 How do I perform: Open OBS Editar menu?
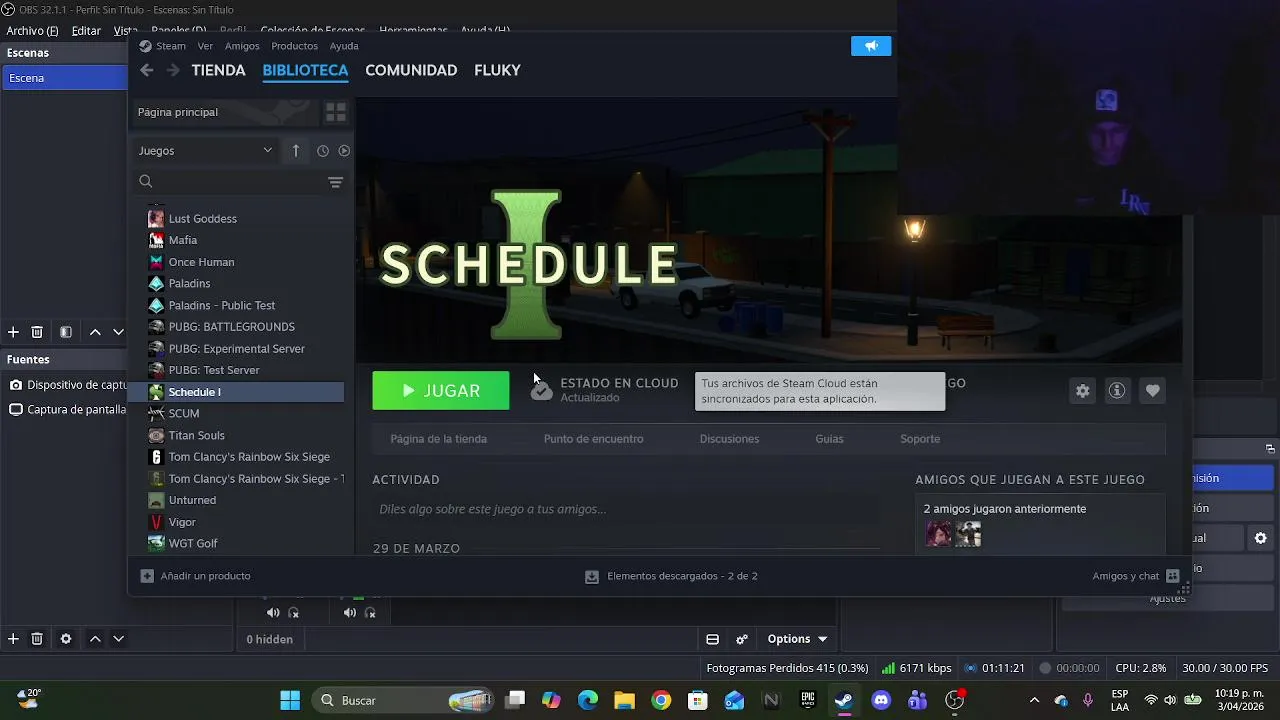pos(86,31)
